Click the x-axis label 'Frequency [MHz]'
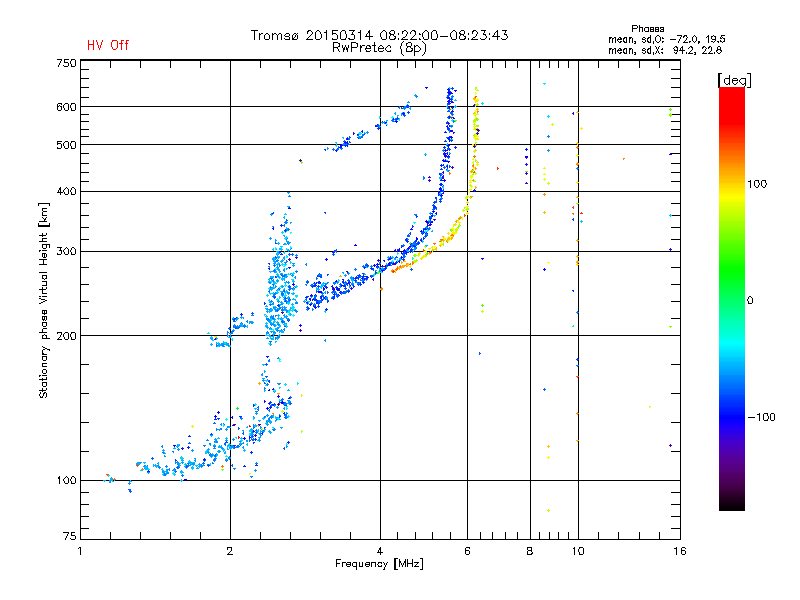 (379, 564)
